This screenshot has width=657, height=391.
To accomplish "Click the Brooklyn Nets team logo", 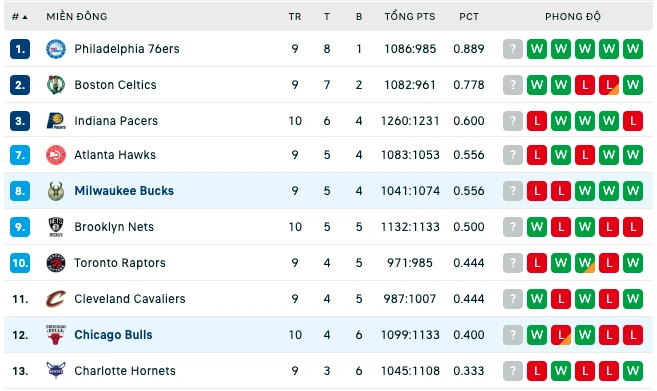I will click(x=56, y=227).
